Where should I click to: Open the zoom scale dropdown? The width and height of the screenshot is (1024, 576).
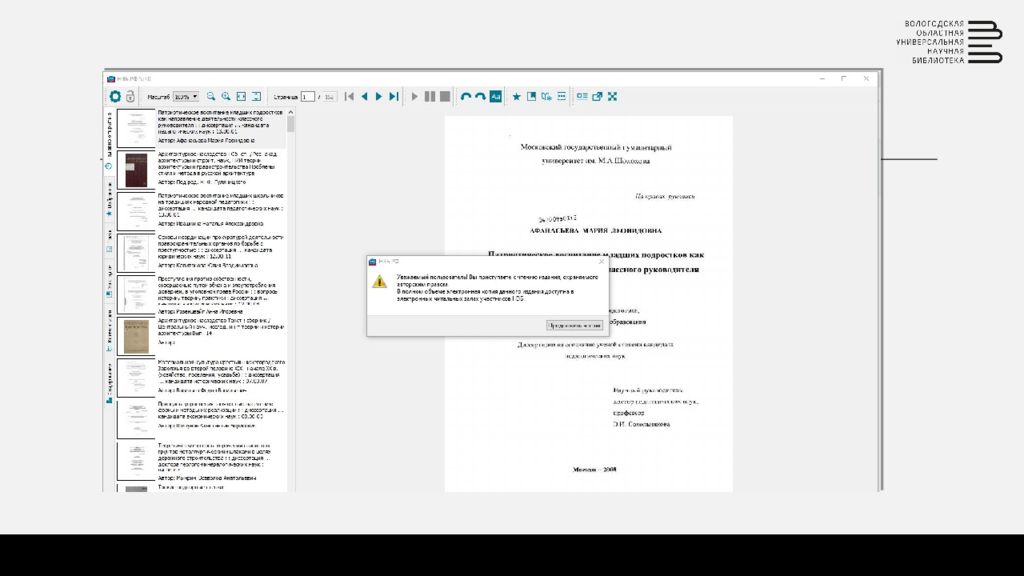pos(186,97)
